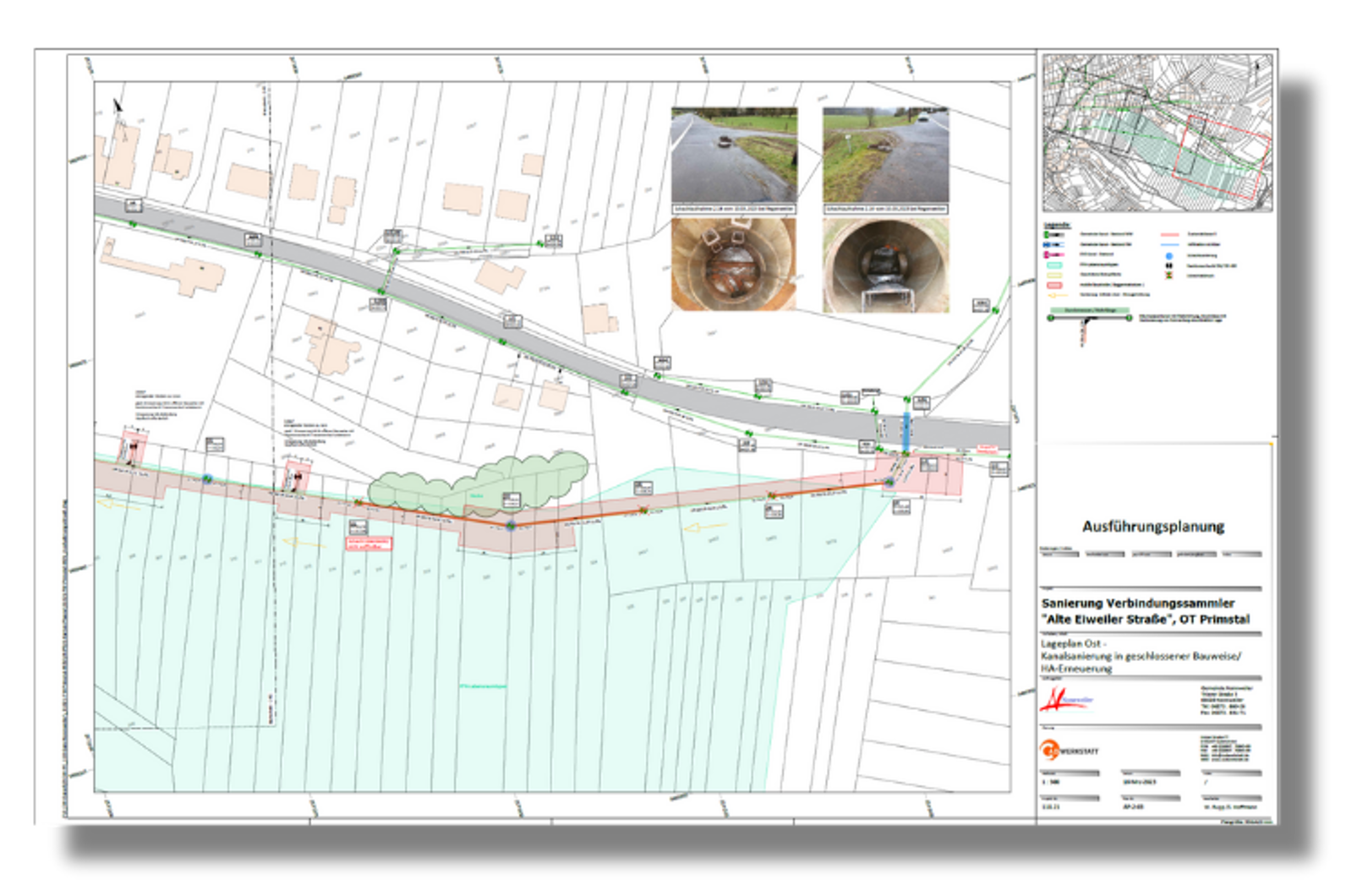This screenshot has width=1346, height=896.
Task: Click the pink swatch in the legend
Action: pos(1055,285)
